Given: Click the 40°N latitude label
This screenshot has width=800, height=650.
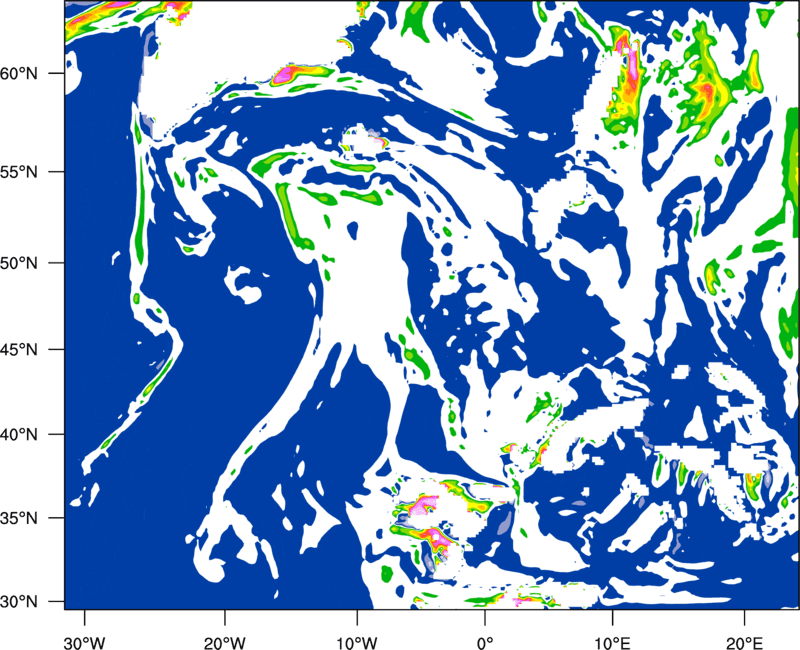Looking at the screenshot, I should (x=19, y=435).
